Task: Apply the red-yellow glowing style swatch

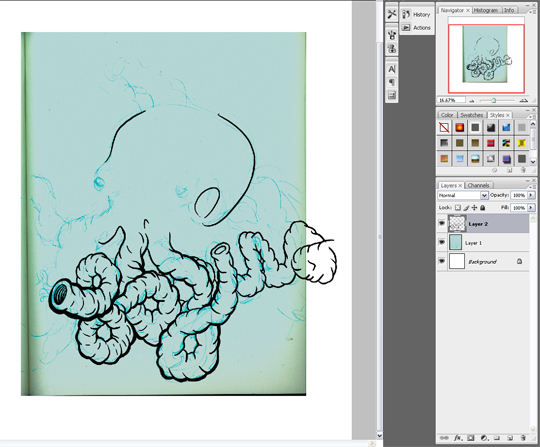Action: (x=459, y=127)
